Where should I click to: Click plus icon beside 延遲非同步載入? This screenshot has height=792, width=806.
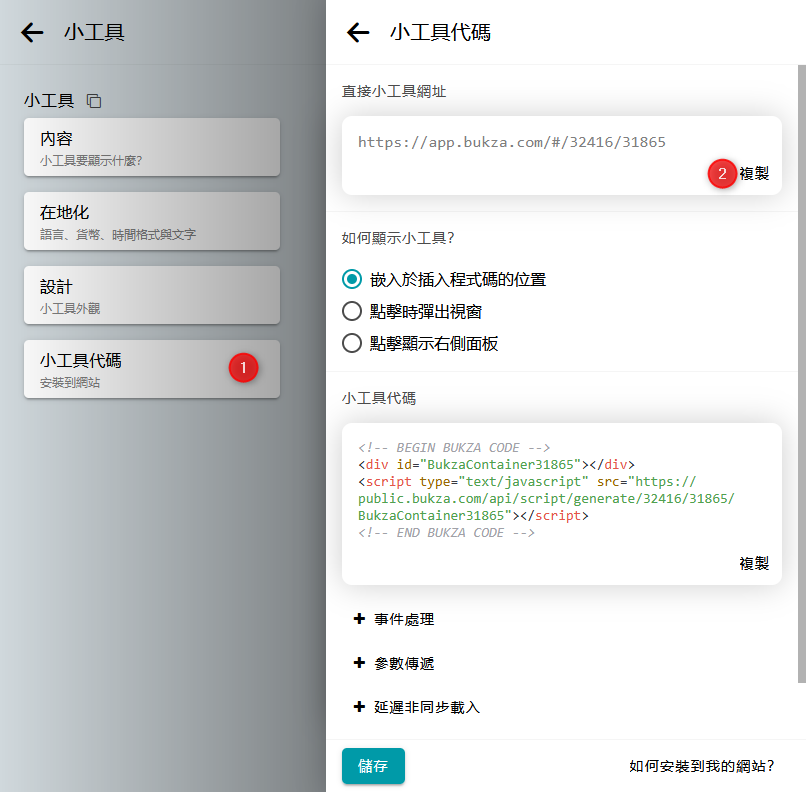(x=359, y=707)
